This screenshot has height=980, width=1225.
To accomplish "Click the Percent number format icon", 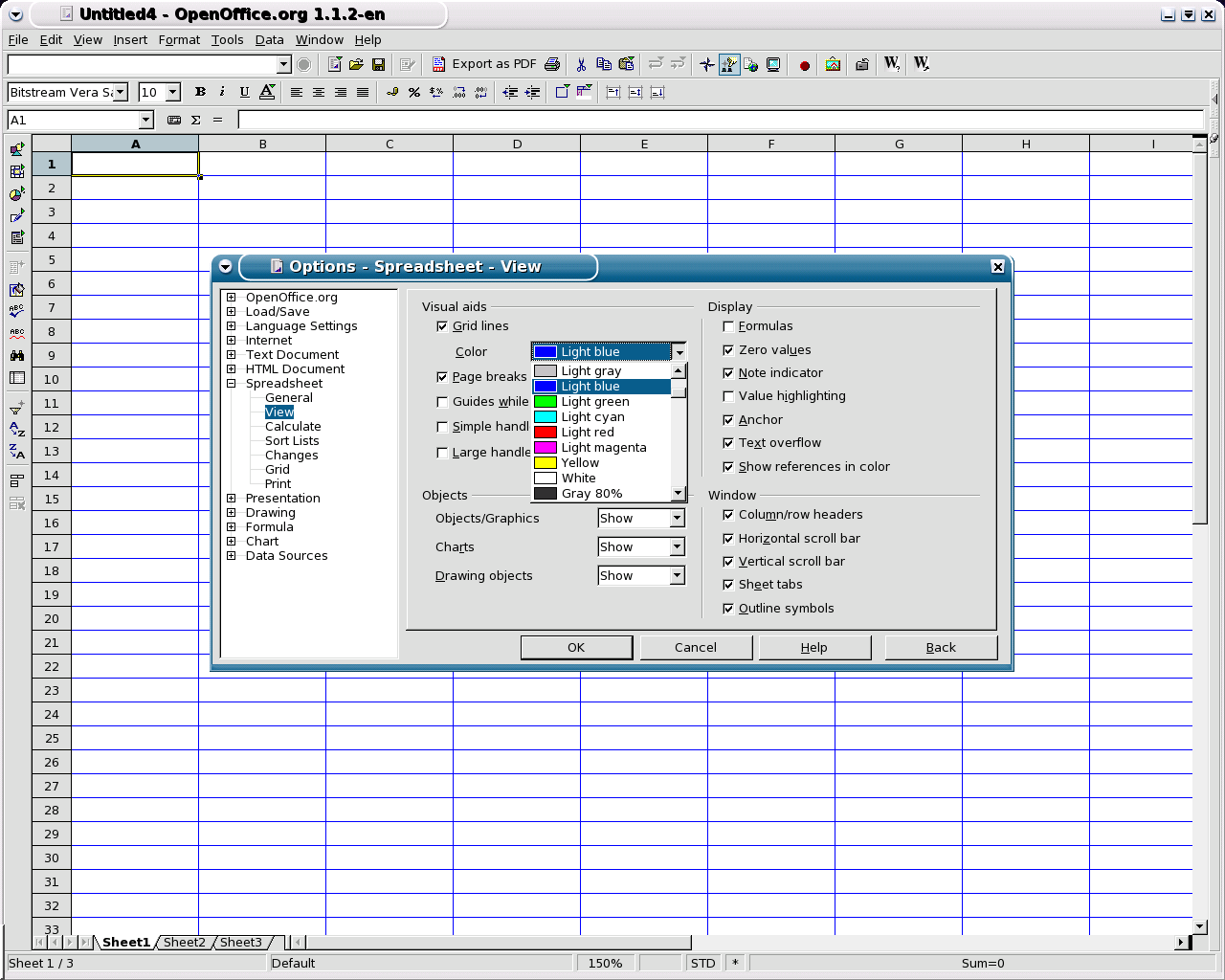I will (x=413, y=92).
